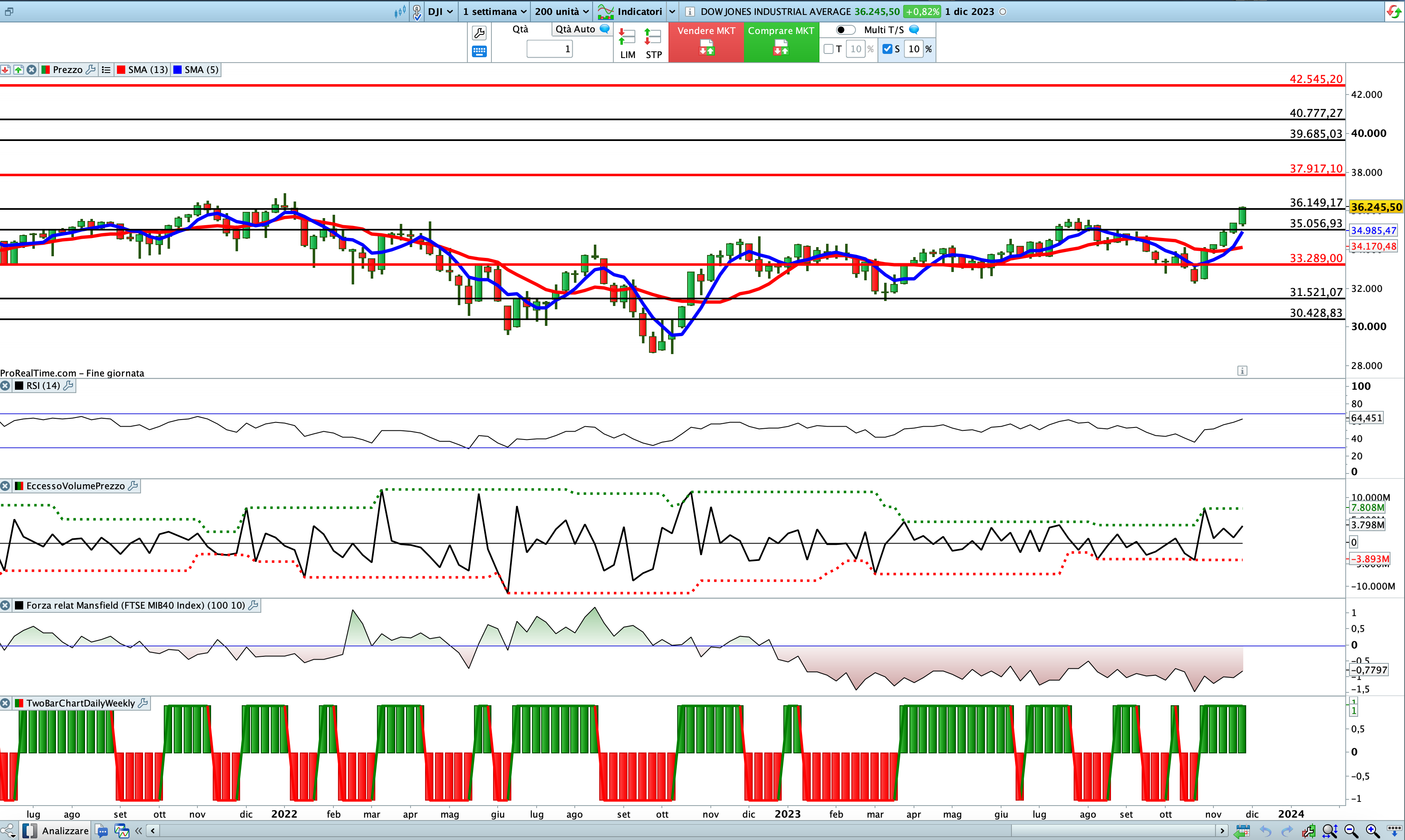Click the horizontal scrollbar thumb

pyautogui.click(x=1113, y=831)
